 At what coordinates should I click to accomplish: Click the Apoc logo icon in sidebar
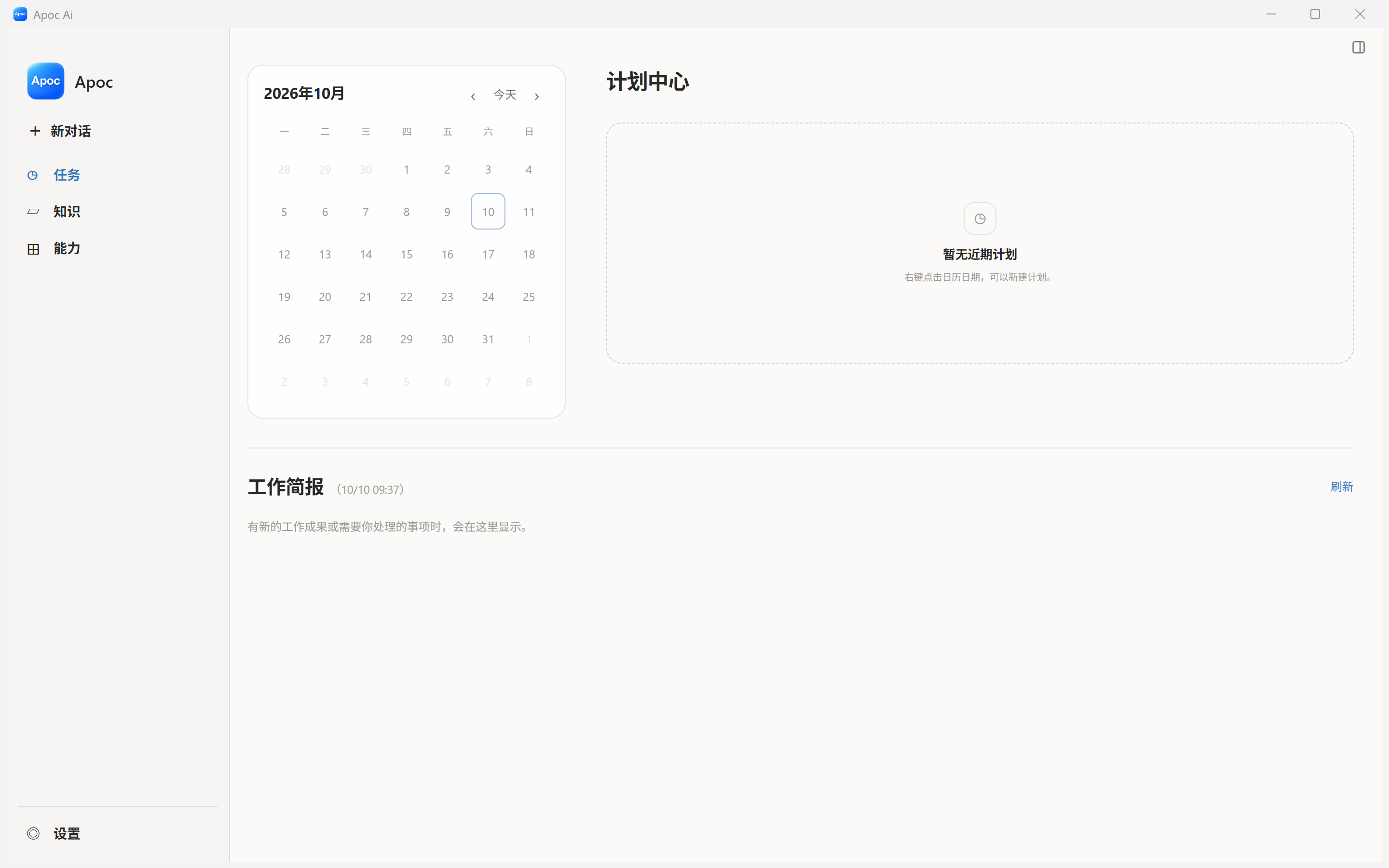[45, 81]
